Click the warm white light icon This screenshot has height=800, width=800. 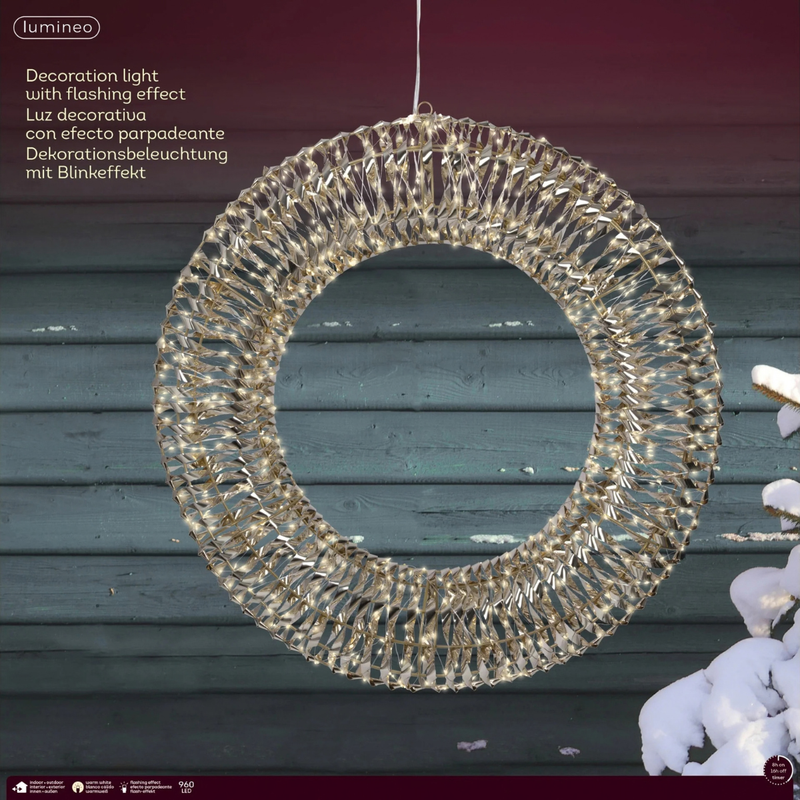click(x=78, y=787)
